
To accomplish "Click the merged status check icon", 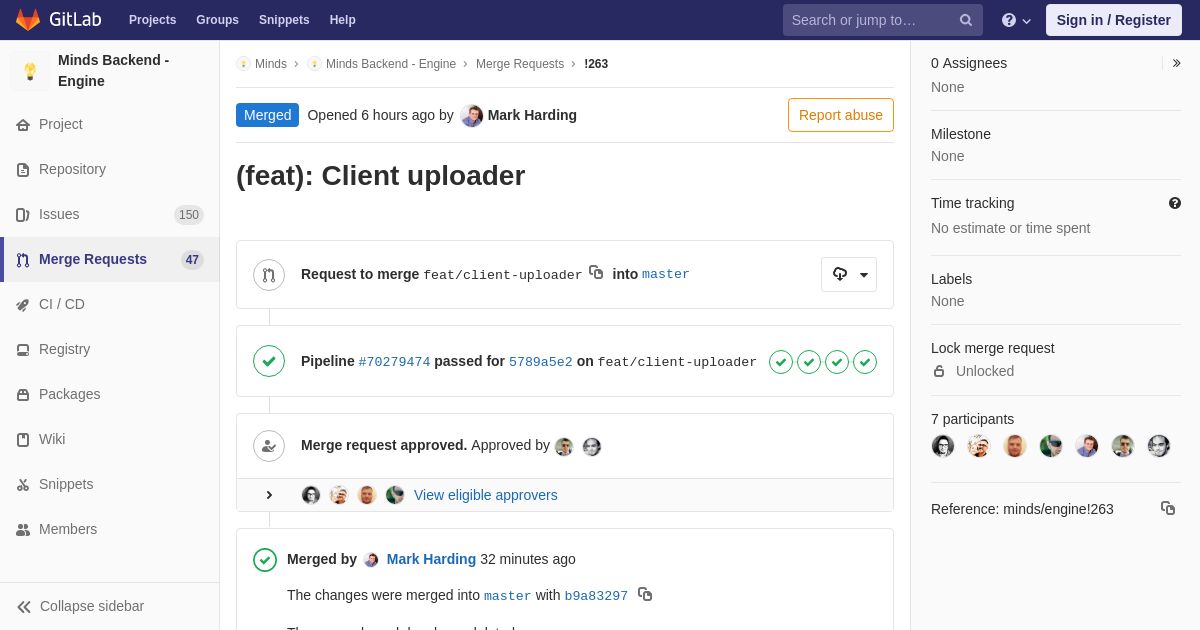I will (265, 560).
